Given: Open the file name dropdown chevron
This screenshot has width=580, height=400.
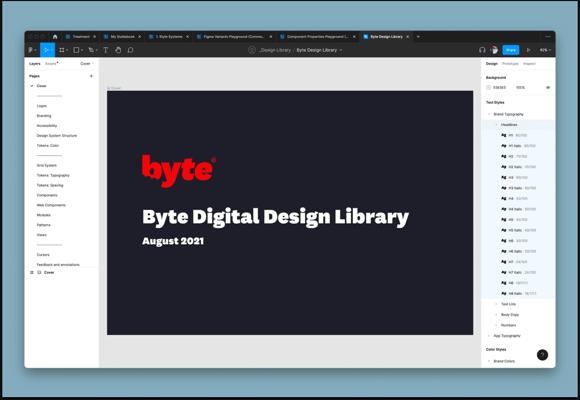Looking at the screenshot, I should tap(341, 50).
